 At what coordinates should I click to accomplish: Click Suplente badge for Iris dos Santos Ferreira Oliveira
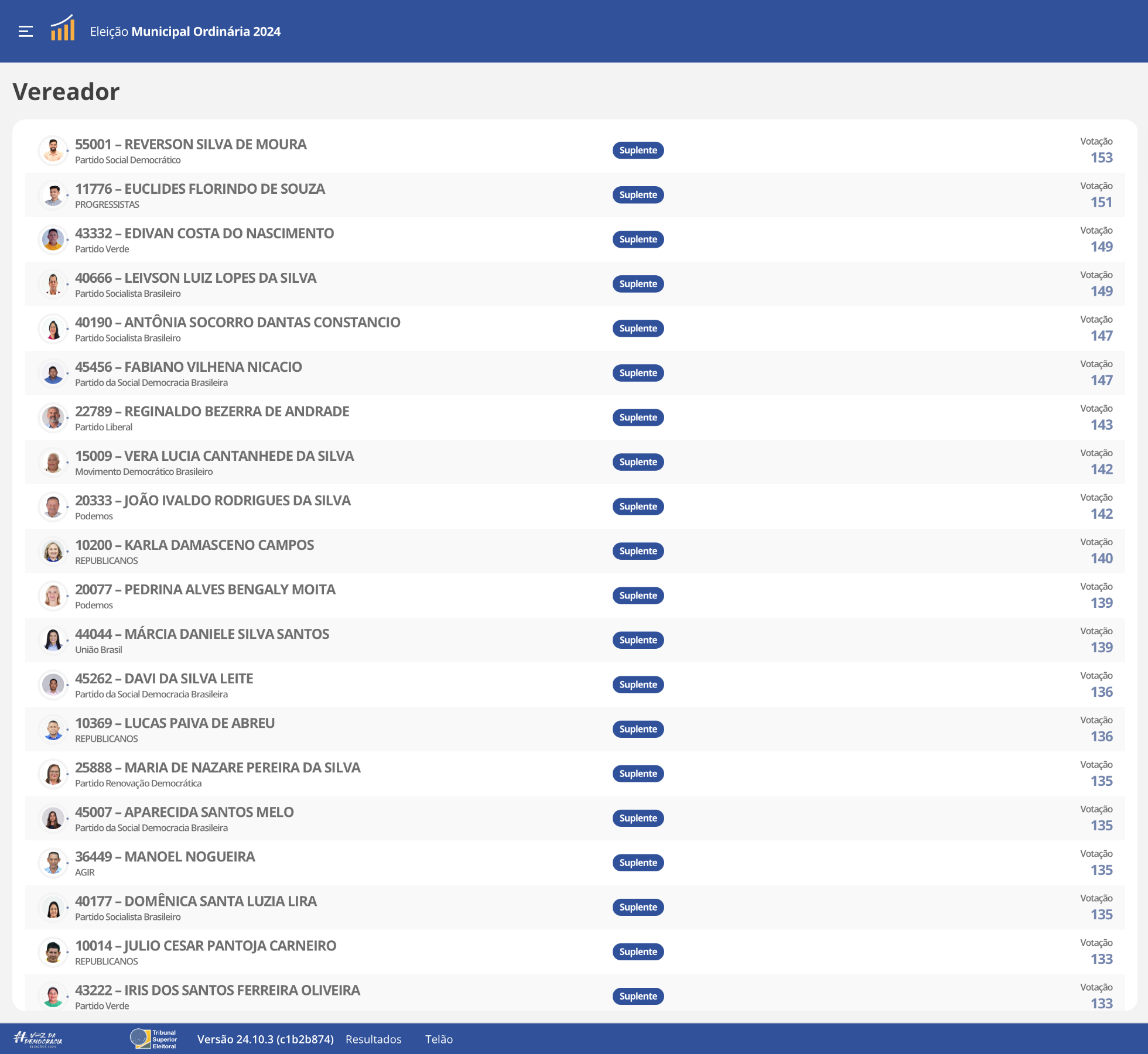638,996
